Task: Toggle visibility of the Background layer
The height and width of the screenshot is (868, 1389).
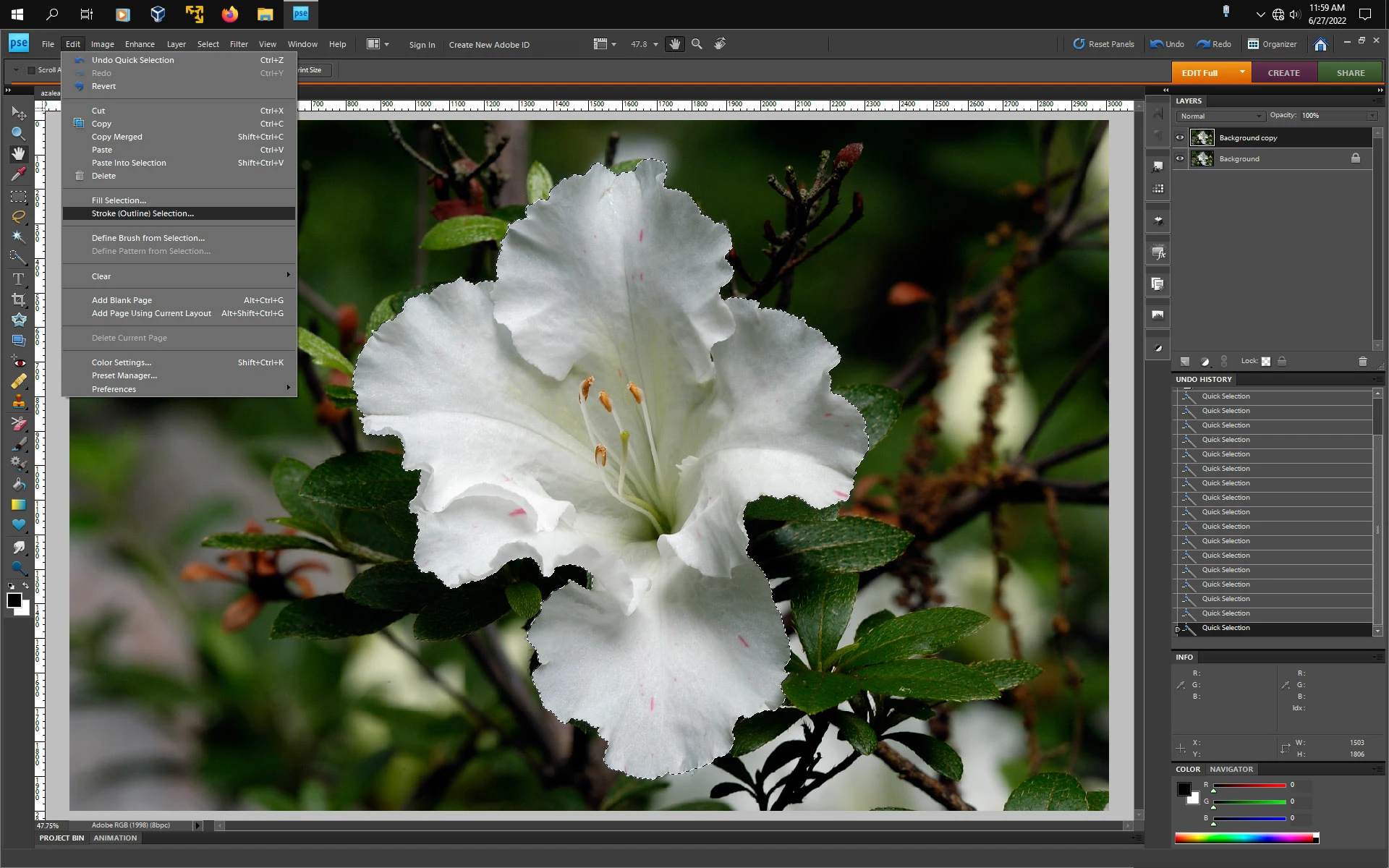Action: point(1180,158)
